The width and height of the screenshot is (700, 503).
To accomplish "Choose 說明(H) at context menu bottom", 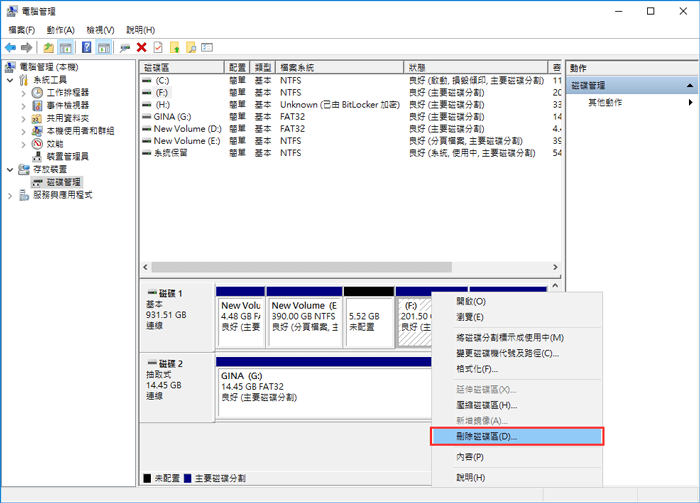I will click(x=517, y=478).
